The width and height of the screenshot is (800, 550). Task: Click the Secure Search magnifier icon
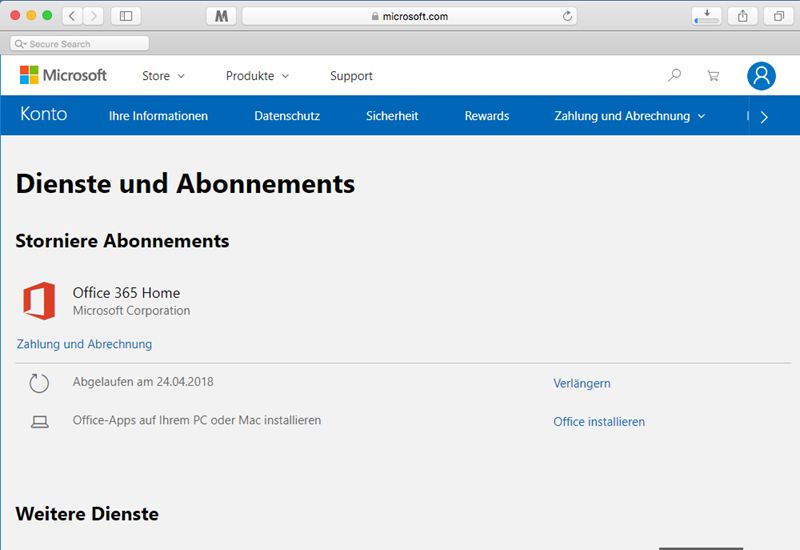pos(20,44)
